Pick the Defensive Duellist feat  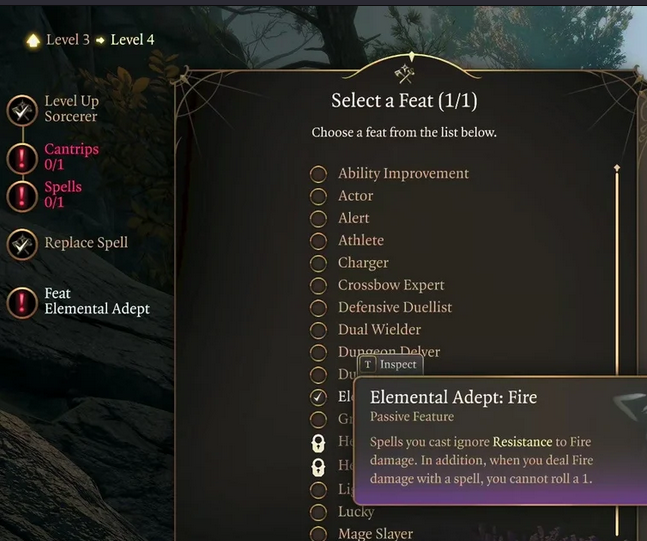(394, 307)
